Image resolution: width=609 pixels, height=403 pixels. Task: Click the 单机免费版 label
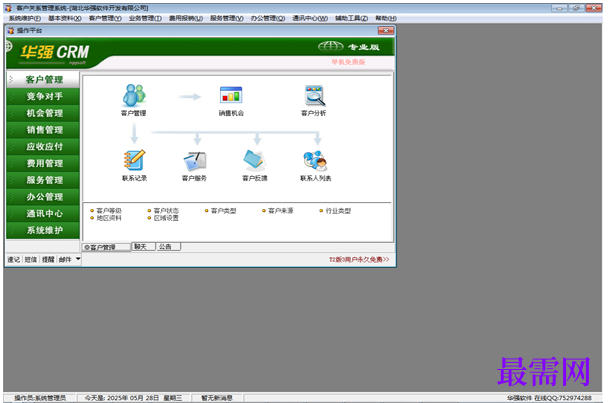click(x=348, y=62)
